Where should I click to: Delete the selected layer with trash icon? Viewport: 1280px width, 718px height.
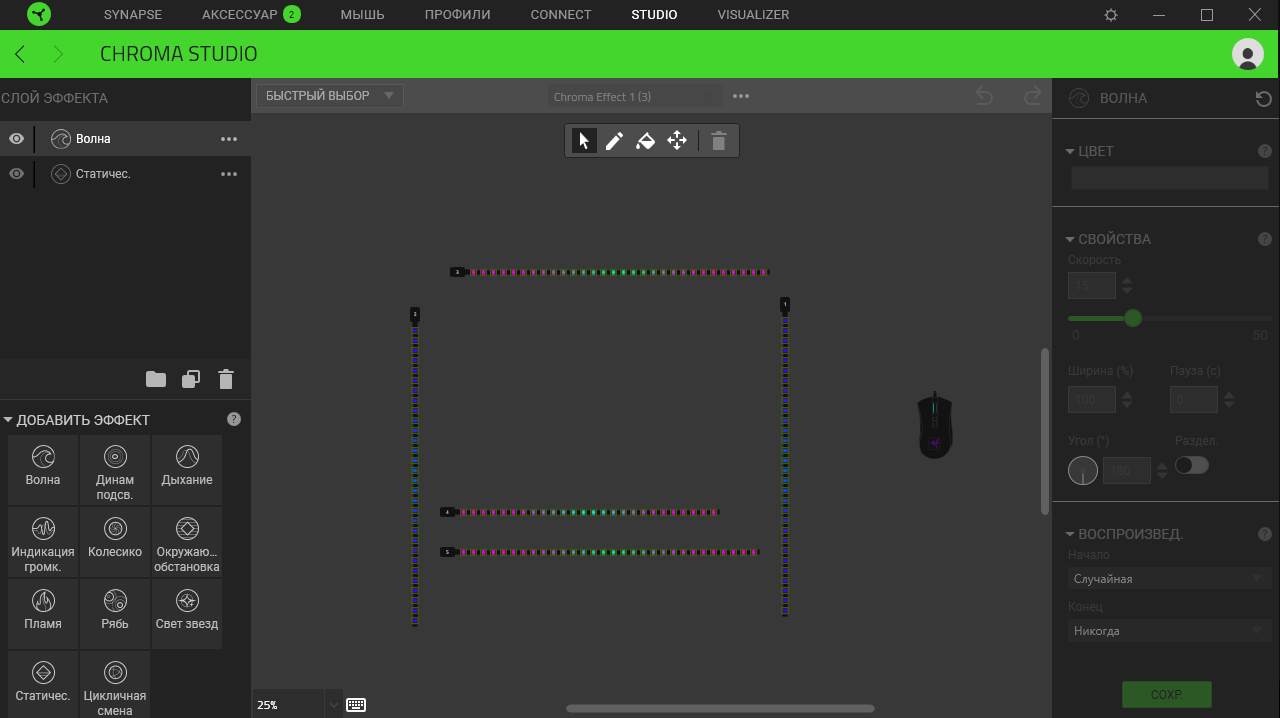226,379
